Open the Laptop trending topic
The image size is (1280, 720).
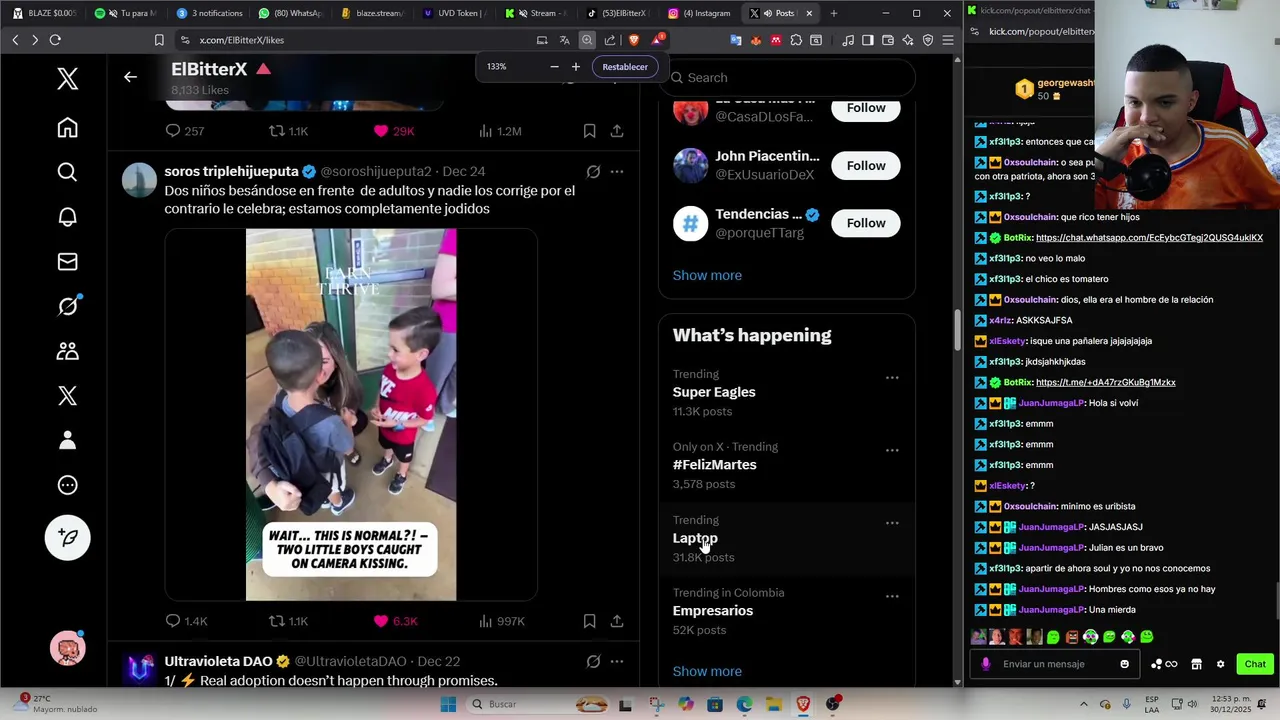695,538
